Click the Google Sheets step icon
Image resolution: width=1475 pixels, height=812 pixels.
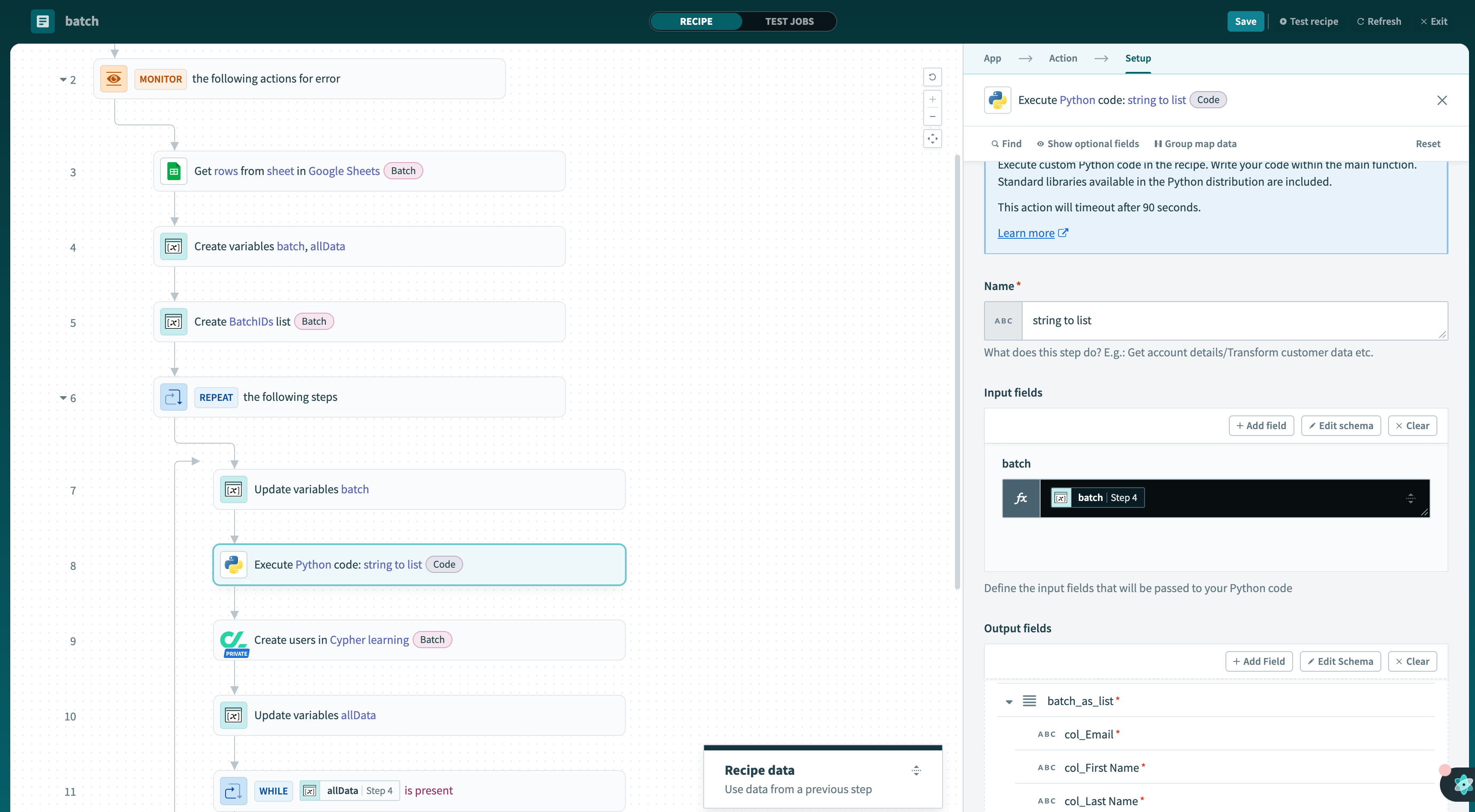point(173,171)
